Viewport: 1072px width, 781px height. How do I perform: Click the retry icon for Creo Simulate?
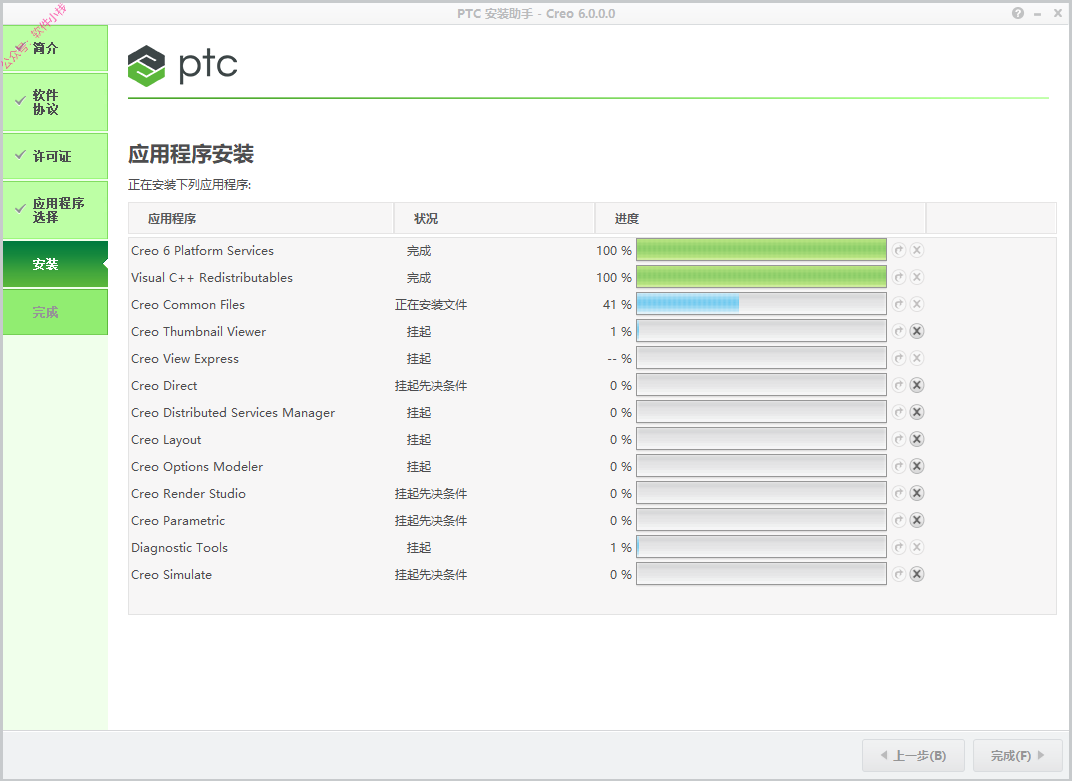click(x=899, y=574)
